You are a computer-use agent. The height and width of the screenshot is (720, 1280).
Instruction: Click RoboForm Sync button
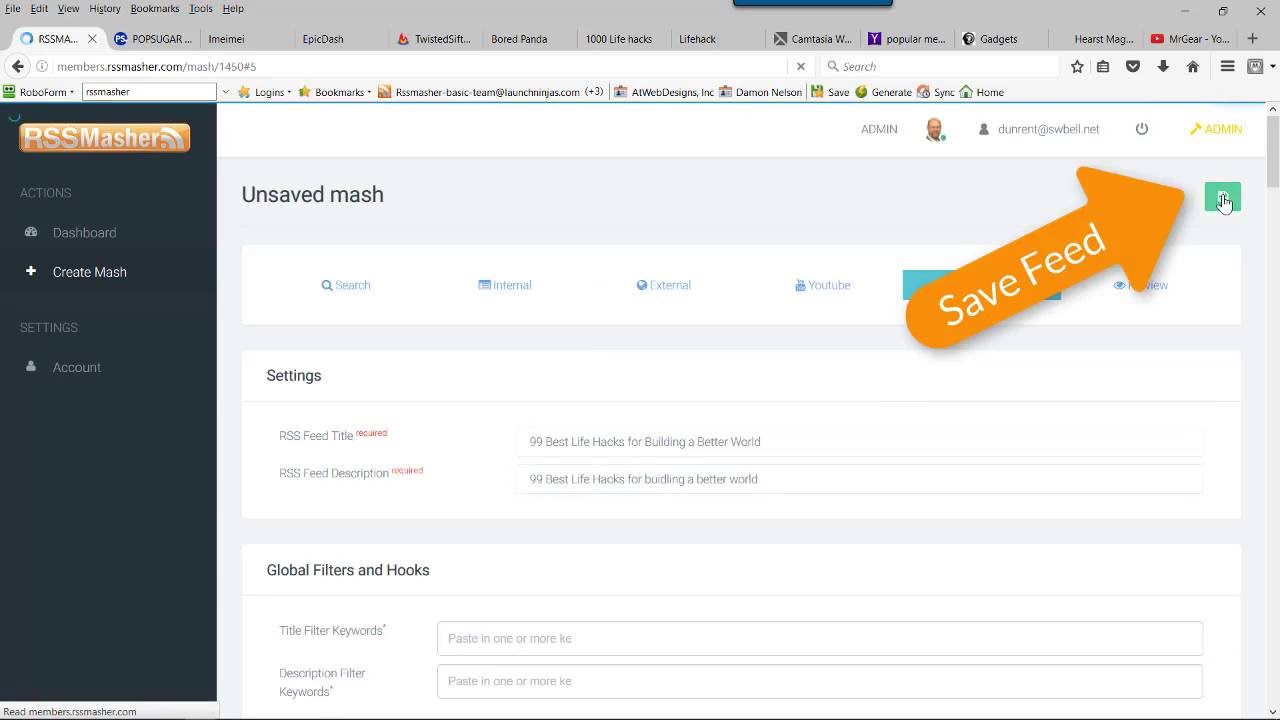[x=936, y=92]
